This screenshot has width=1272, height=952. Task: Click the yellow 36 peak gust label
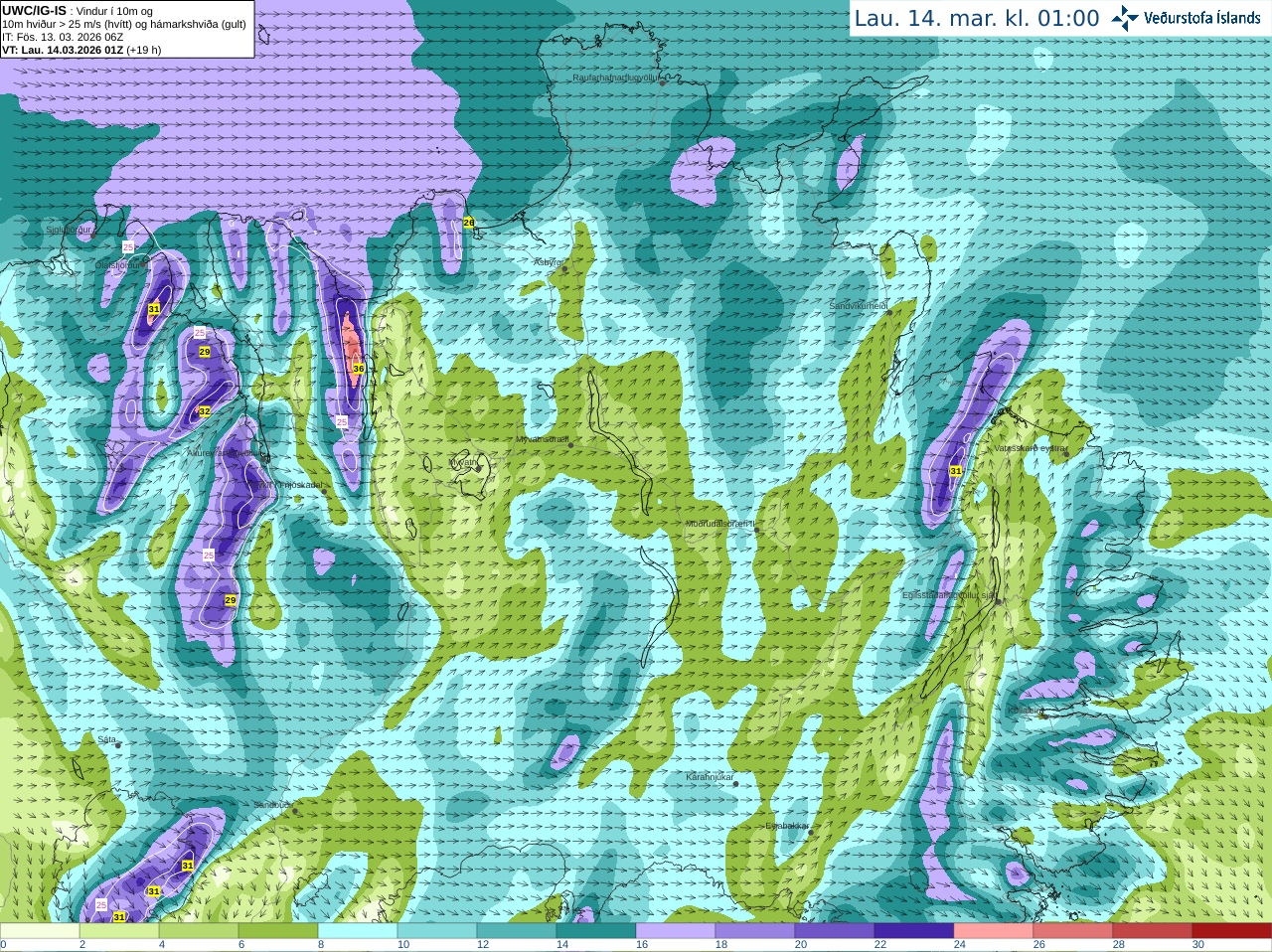coord(359,369)
